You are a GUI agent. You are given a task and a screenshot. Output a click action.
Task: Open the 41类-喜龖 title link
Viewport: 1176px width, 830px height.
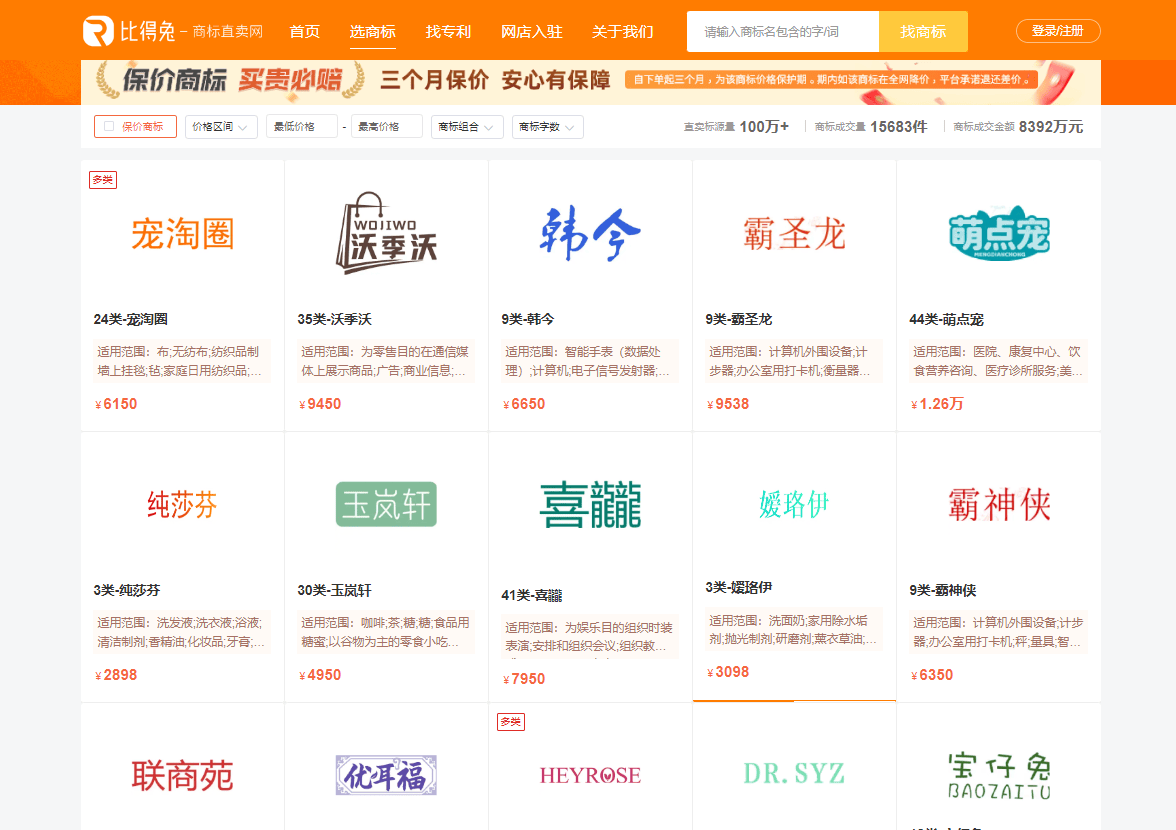532,595
